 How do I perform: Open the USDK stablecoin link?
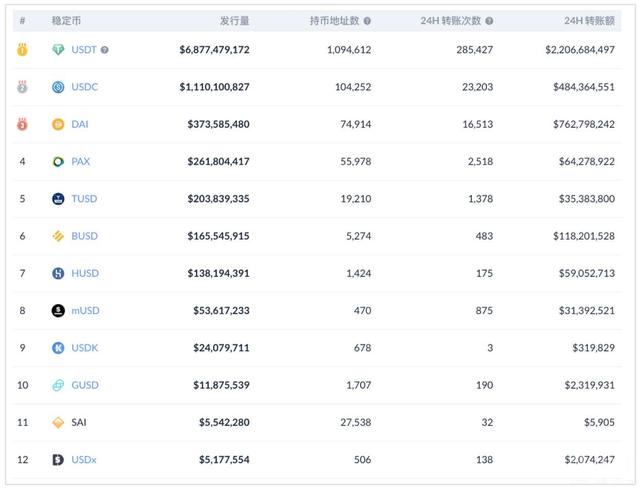[x=84, y=348]
